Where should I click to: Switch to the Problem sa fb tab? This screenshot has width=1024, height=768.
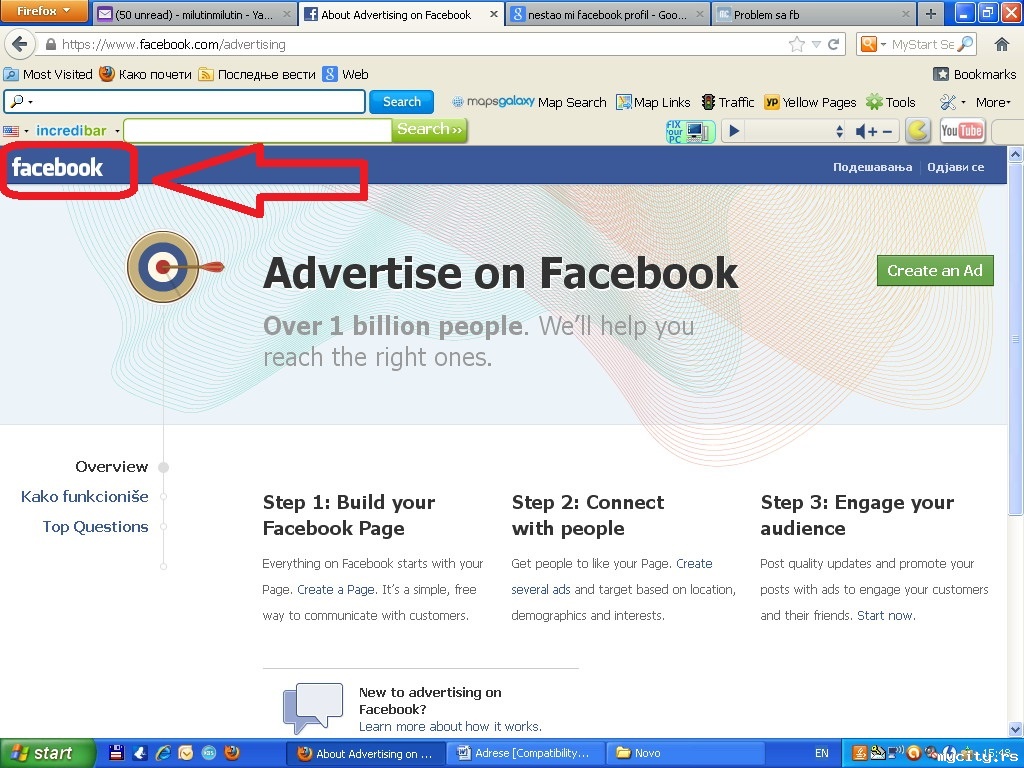(813, 14)
